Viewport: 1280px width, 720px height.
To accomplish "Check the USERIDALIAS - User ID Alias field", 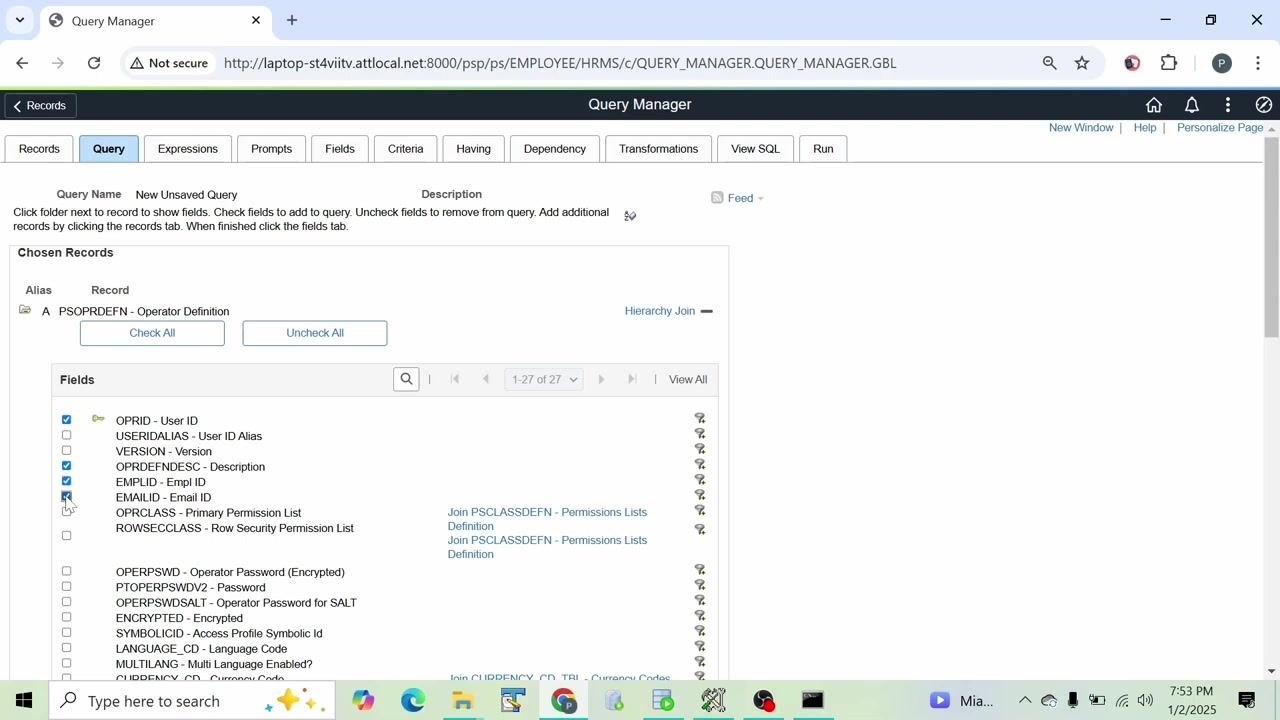I will 67,435.
